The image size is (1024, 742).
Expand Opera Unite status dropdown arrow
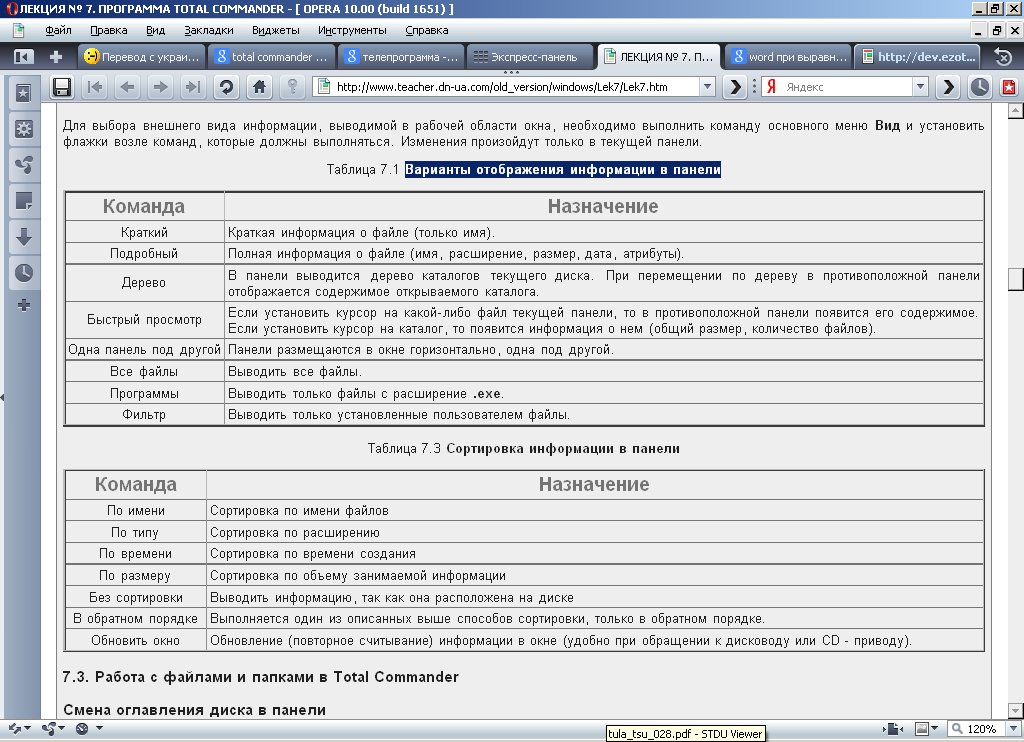point(61,728)
